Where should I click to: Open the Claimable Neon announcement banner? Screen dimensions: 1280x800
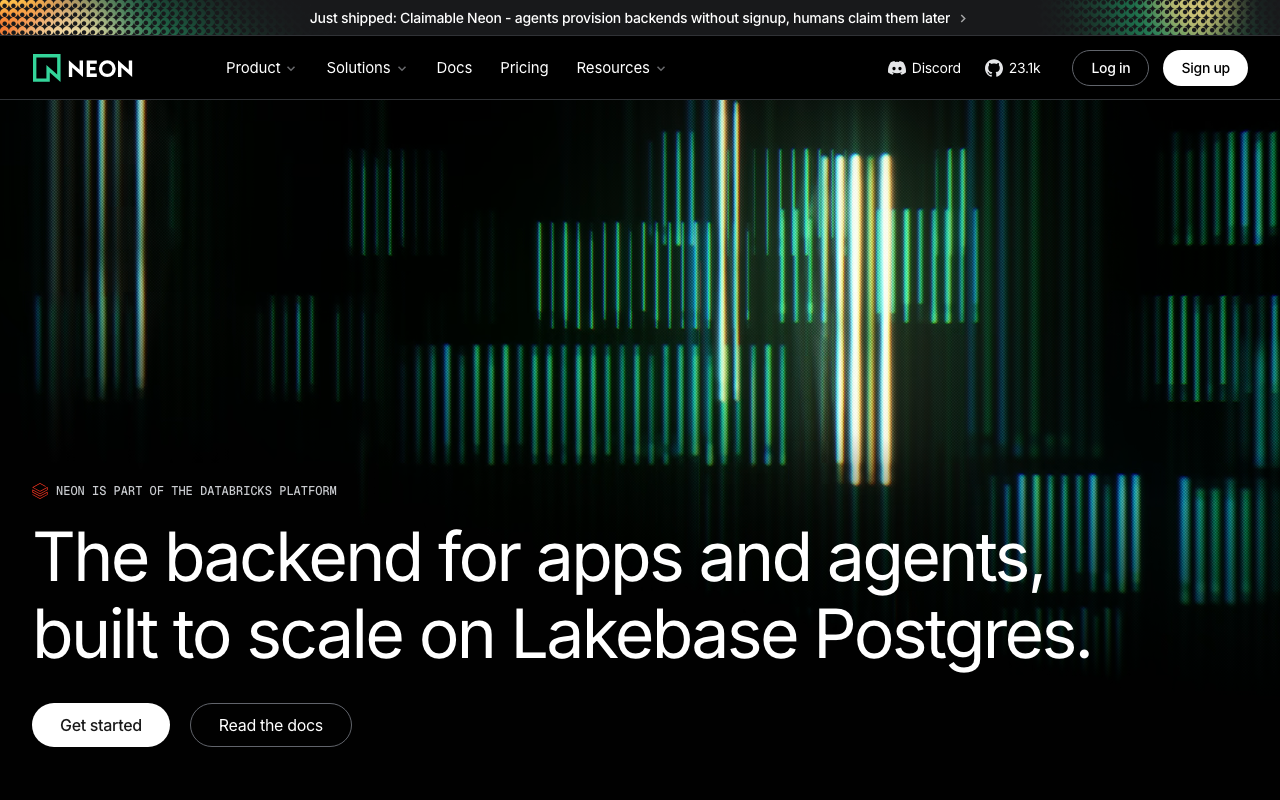pos(639,18)
